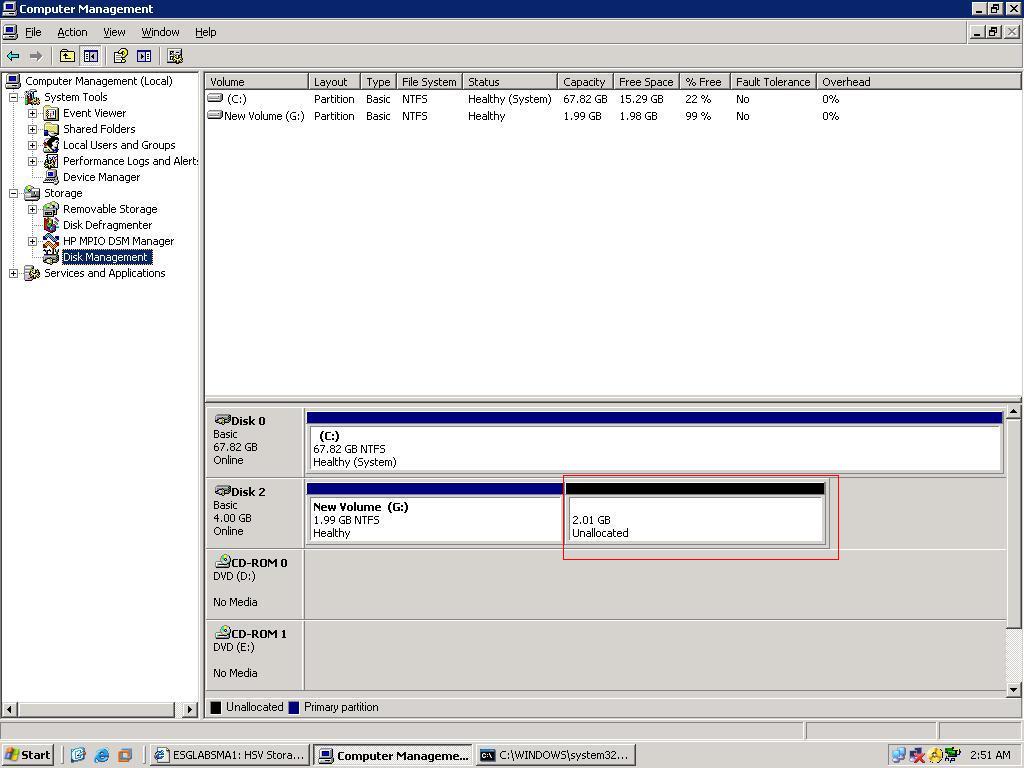Select the 2.01 GB Unallocated space
This screenshot has width=1024, height=768.
point(696,515)
